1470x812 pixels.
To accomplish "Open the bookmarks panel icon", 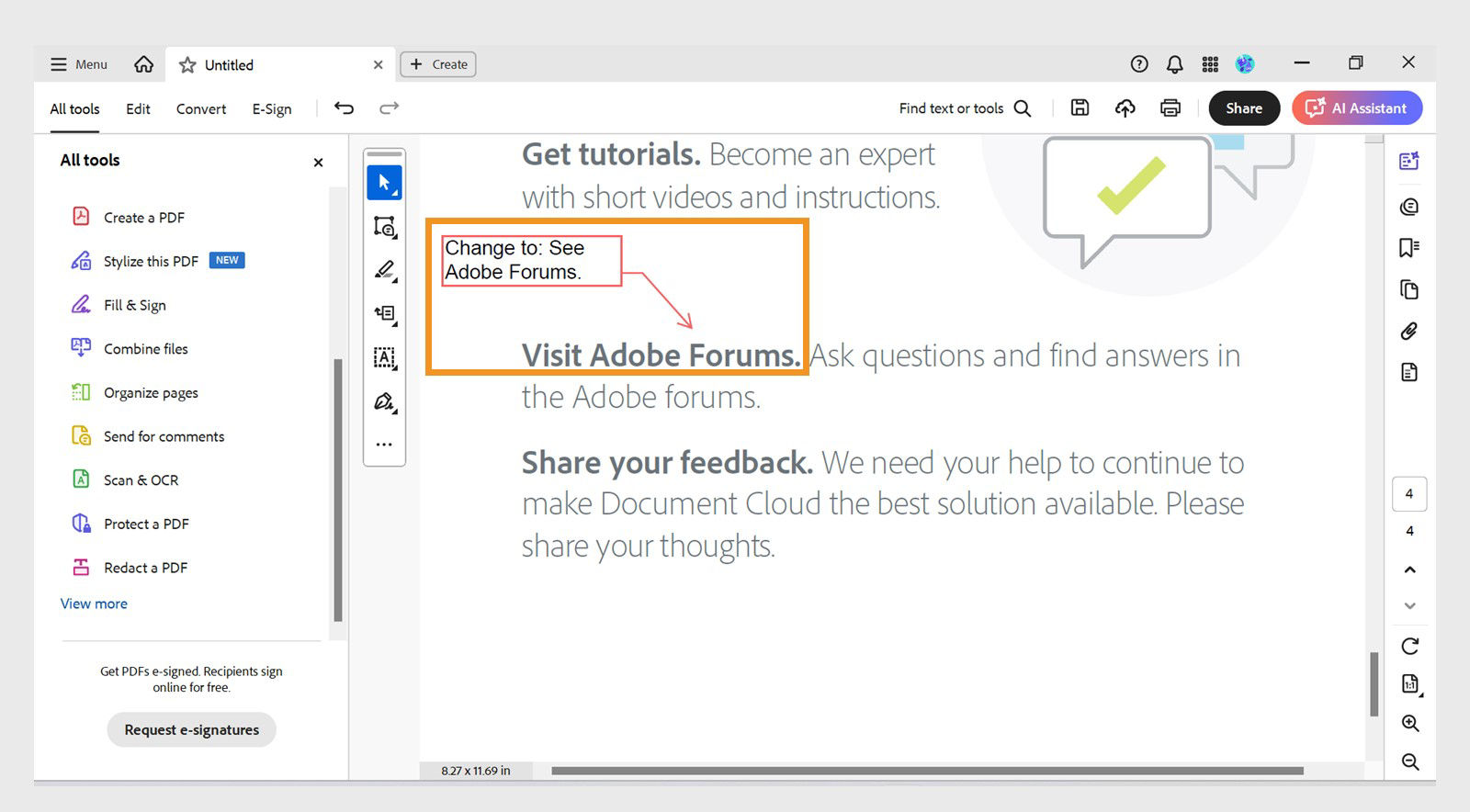I will click(x=1409, y=248).
